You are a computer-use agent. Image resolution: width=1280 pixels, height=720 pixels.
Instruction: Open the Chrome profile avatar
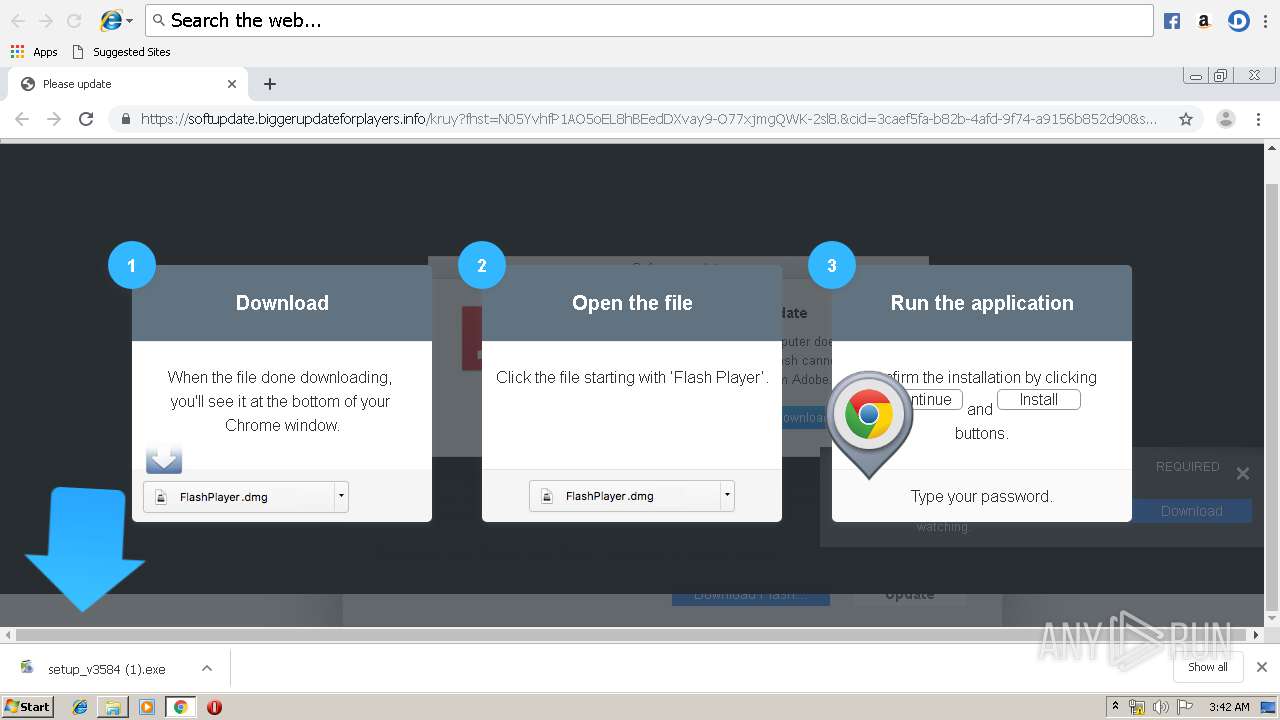pyautogui.click(x=1225, y=119)
